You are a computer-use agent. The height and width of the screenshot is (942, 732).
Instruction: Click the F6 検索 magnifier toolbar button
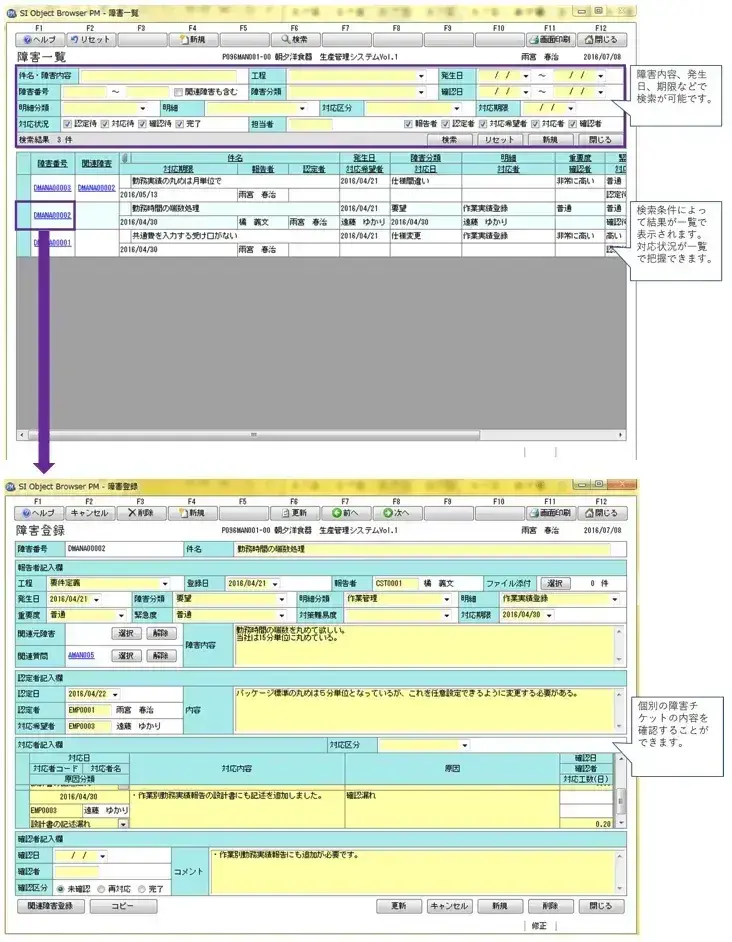[294, 40]
